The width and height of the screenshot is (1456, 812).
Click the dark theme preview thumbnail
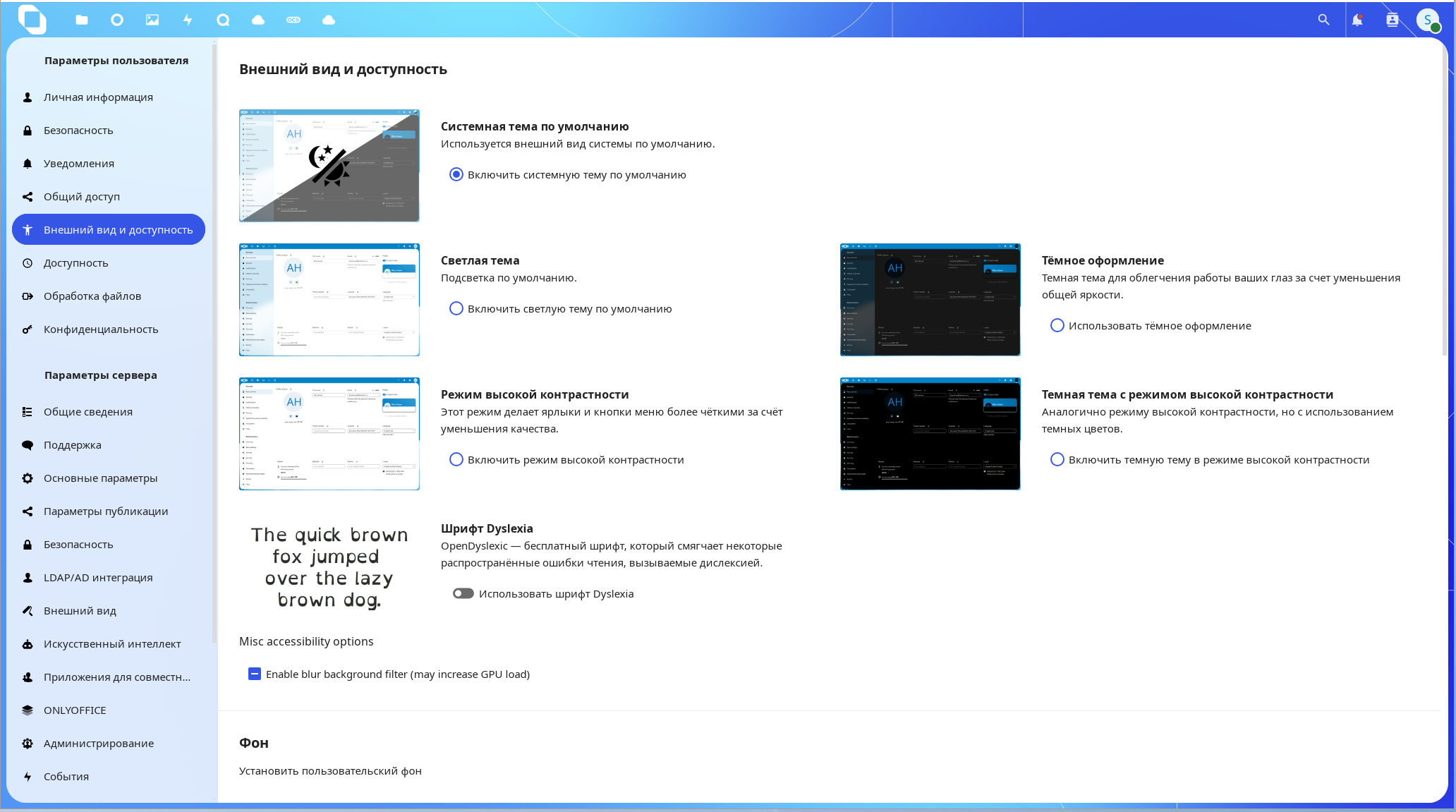pos(930,300)
